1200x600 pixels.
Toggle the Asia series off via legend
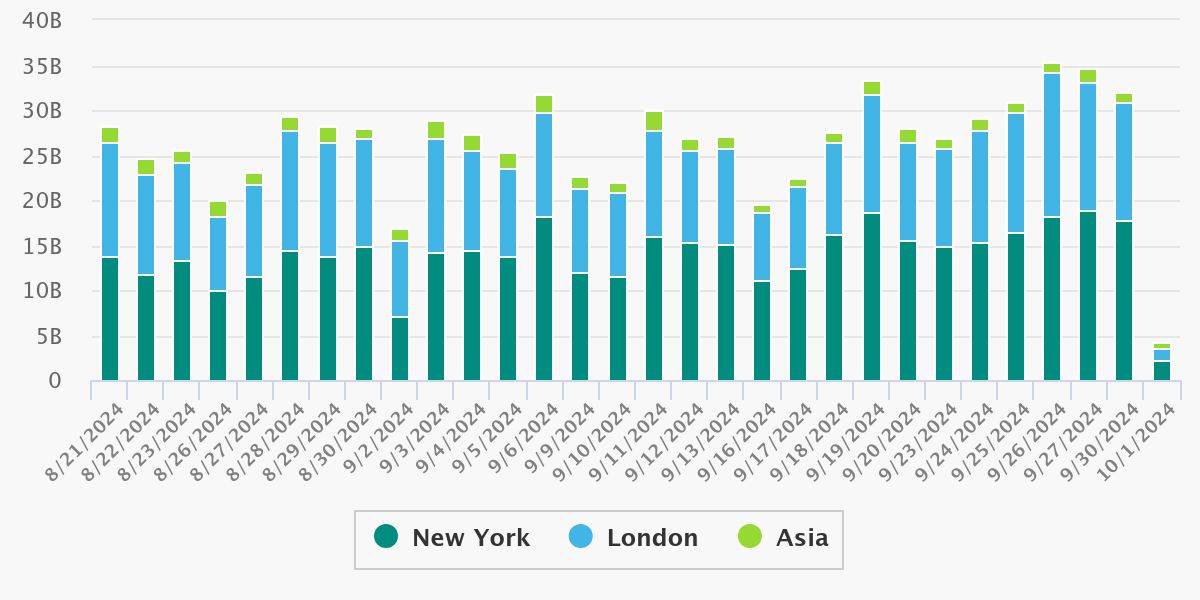point(802,537)
